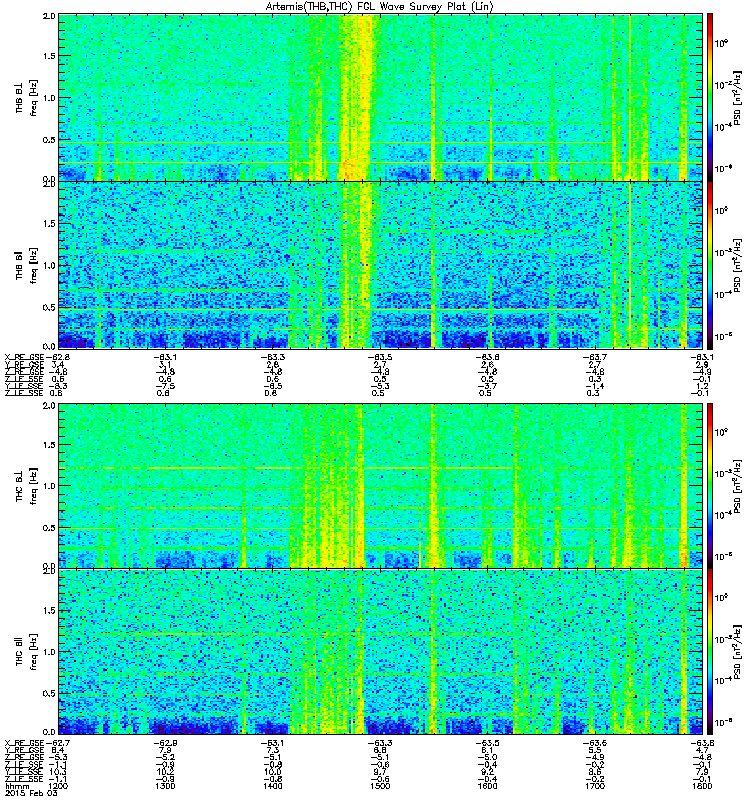
Task: Click PSD [nT²/Hz] label of bottom color bar
Action: pos(738,652)
